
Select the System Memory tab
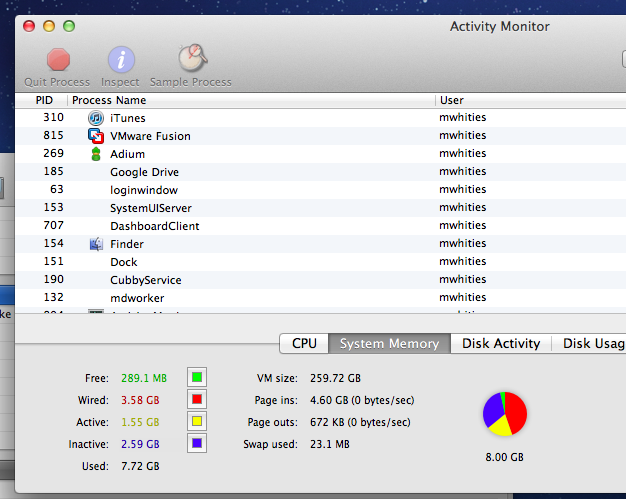[x=389, y=343]
